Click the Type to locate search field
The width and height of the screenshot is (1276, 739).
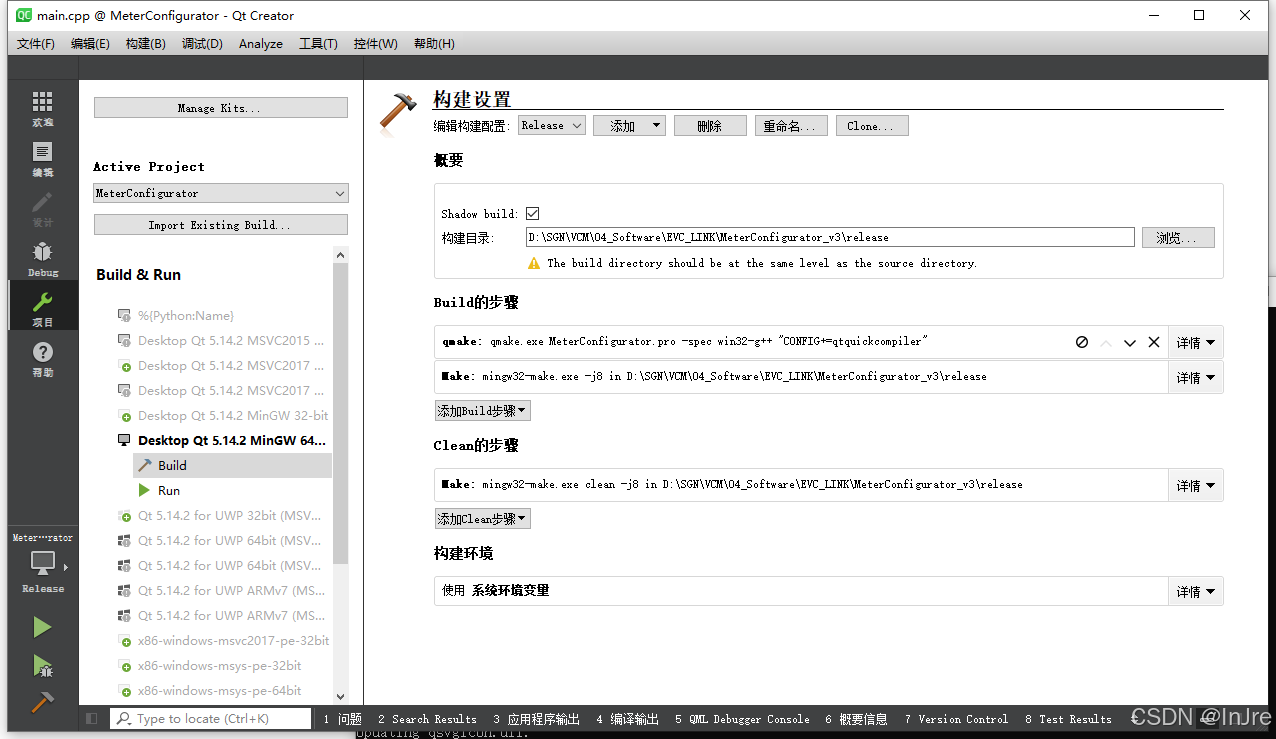[210, 718]
